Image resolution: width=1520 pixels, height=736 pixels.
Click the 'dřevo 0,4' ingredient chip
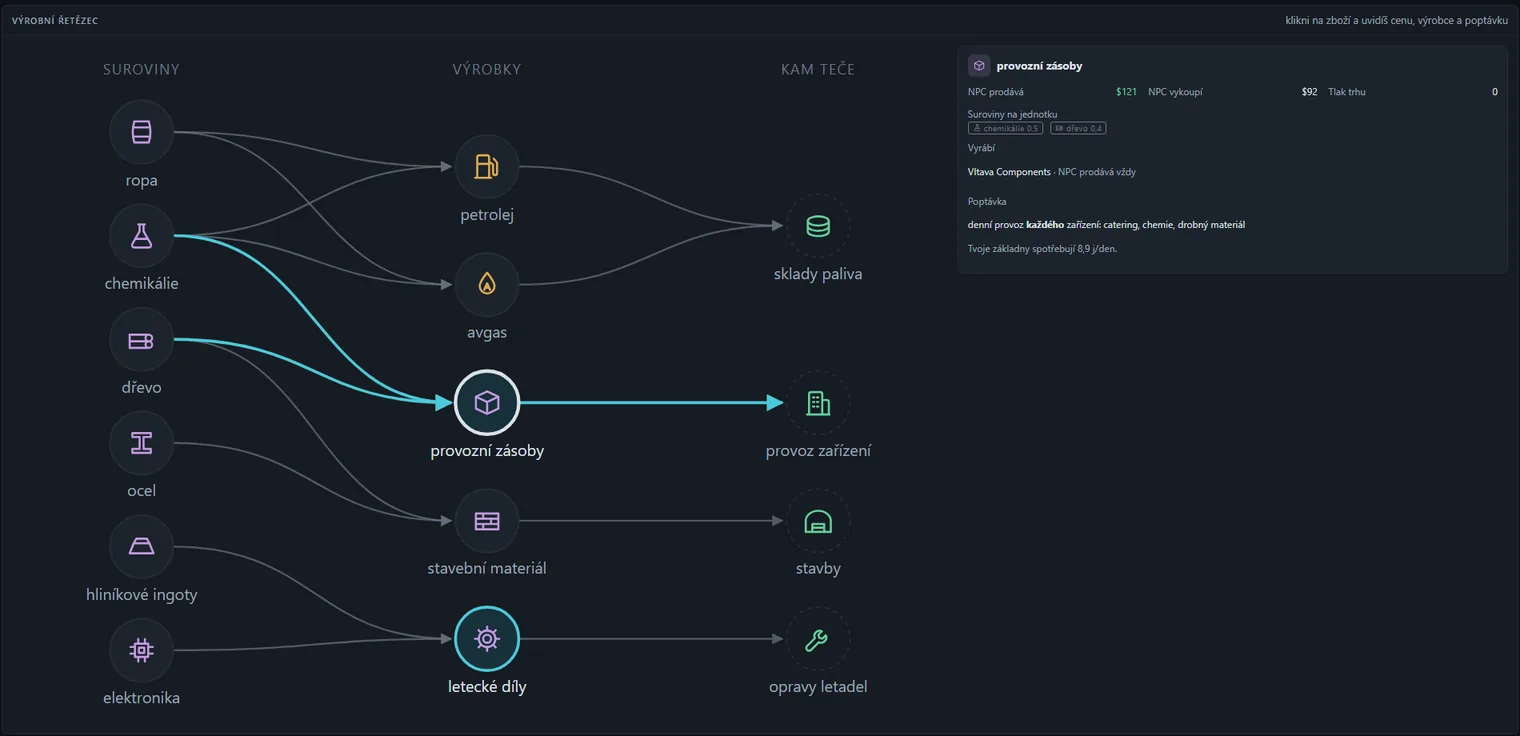pos(1078,128)
